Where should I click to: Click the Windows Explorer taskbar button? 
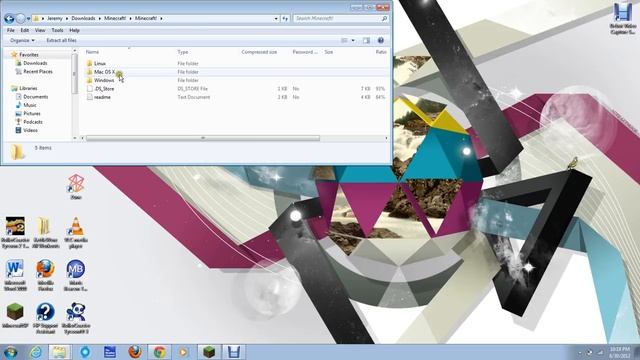[60, 352]
